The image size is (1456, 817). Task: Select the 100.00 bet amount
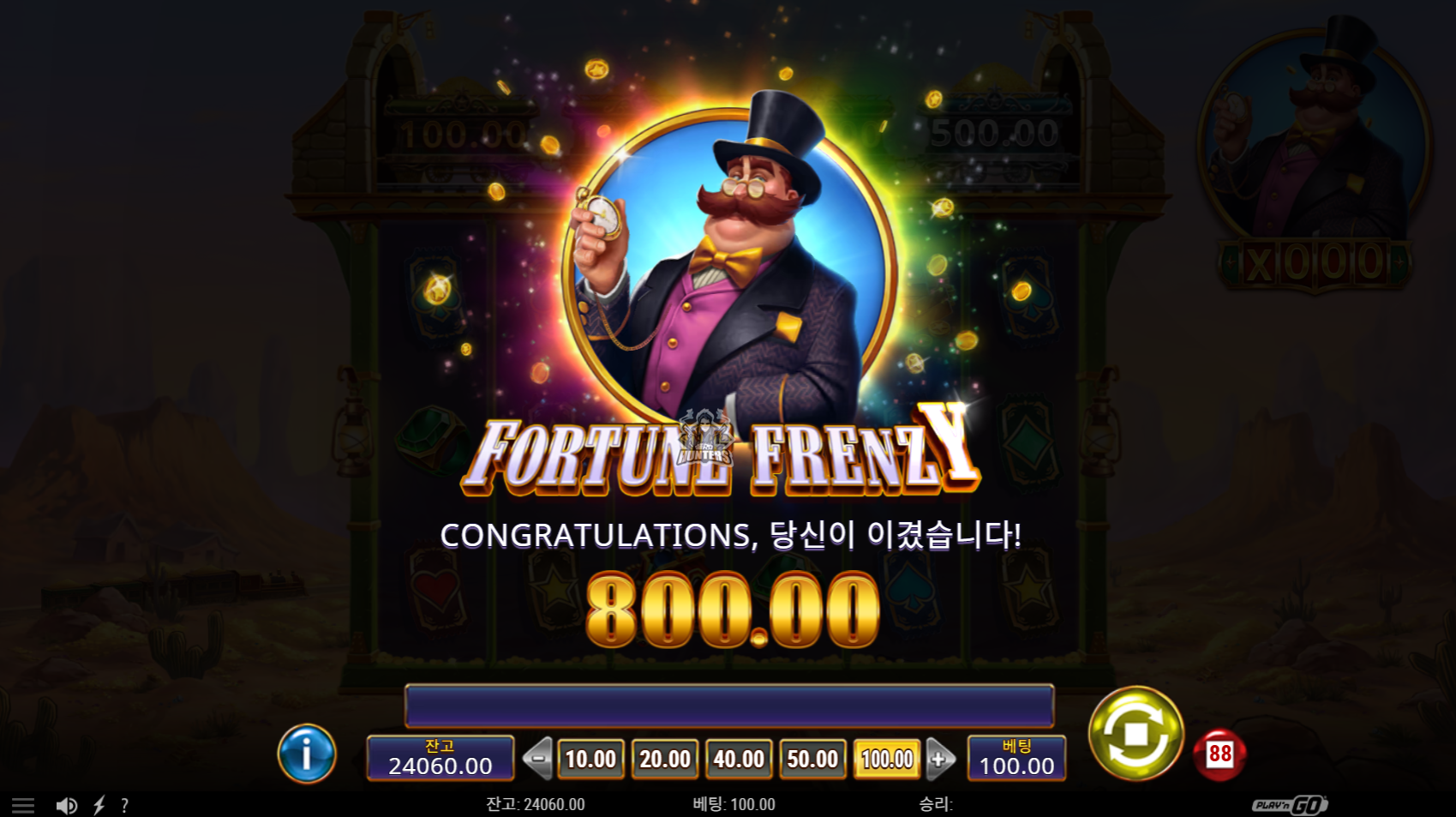point(887,759)
